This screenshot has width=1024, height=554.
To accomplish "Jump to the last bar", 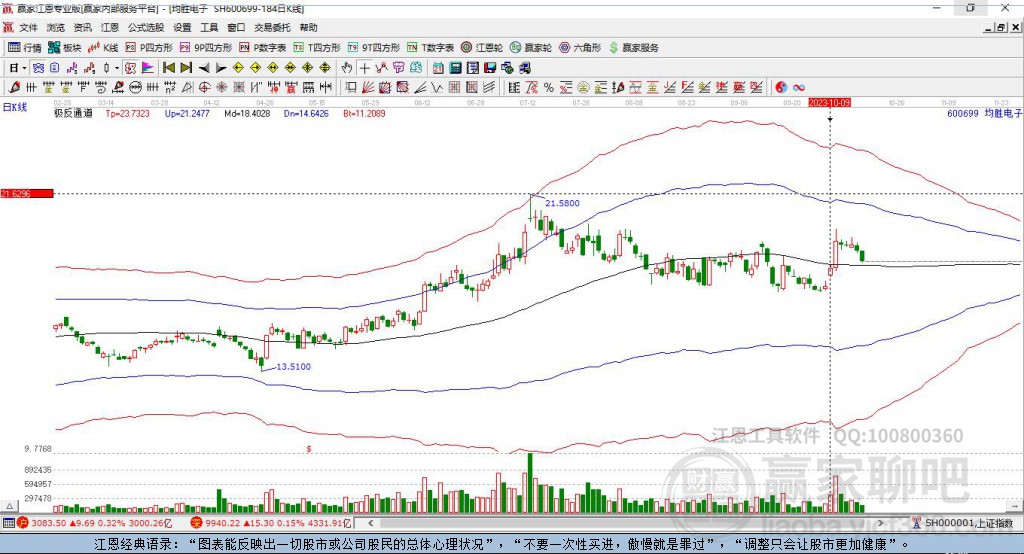I will pyautogui.click(x=186, y=68).
